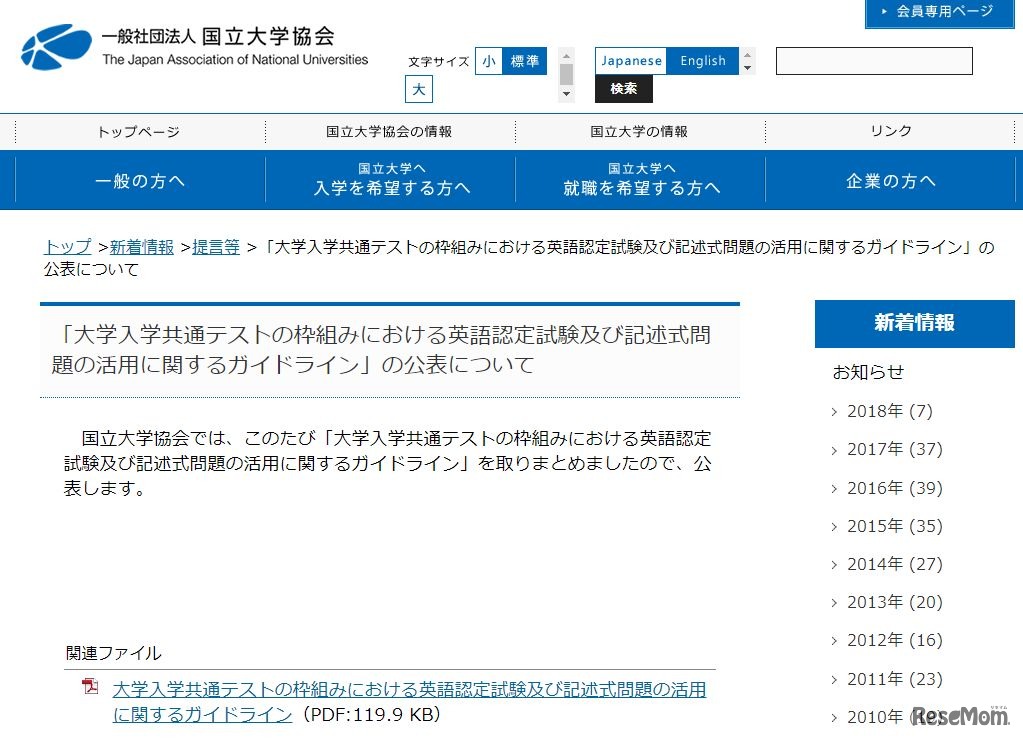Expand 2013年 (20) news archive
Image resolution: width=1023 pixels, height=739 pixels.
(x=894, y=602)
